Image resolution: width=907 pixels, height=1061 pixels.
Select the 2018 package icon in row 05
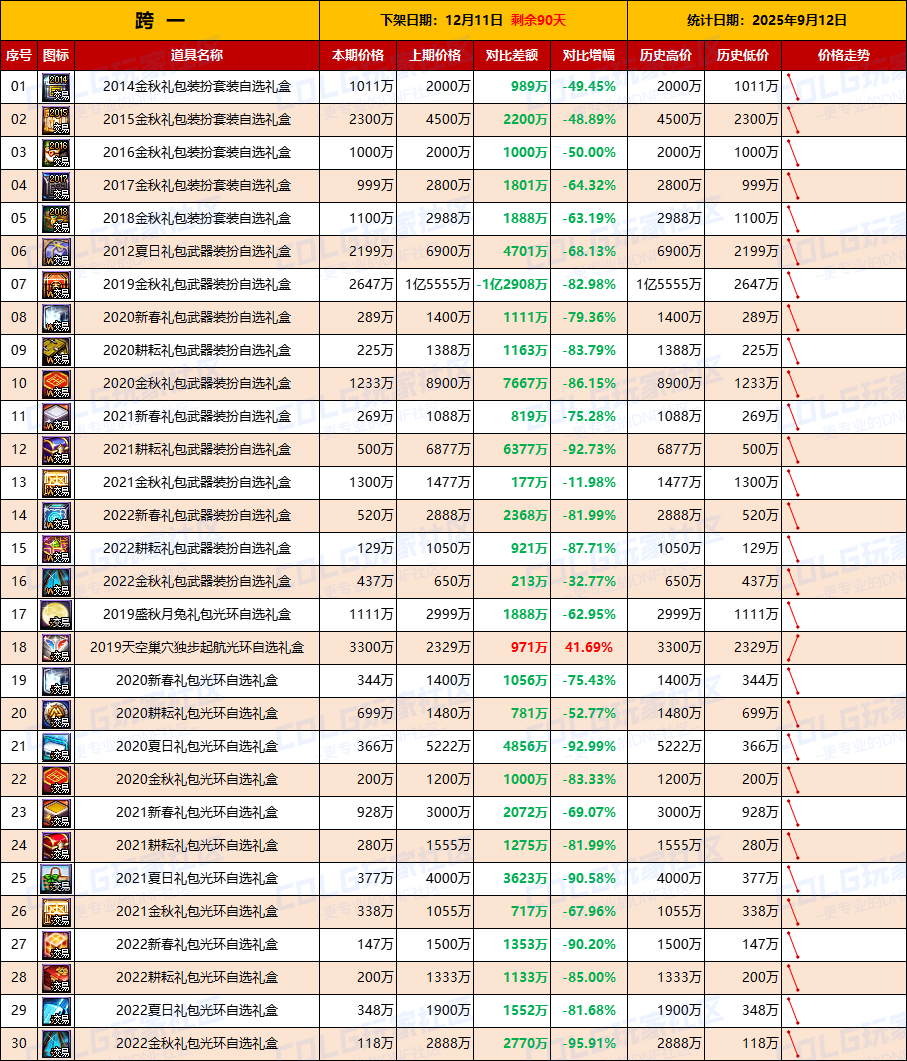tap(56, 219)
